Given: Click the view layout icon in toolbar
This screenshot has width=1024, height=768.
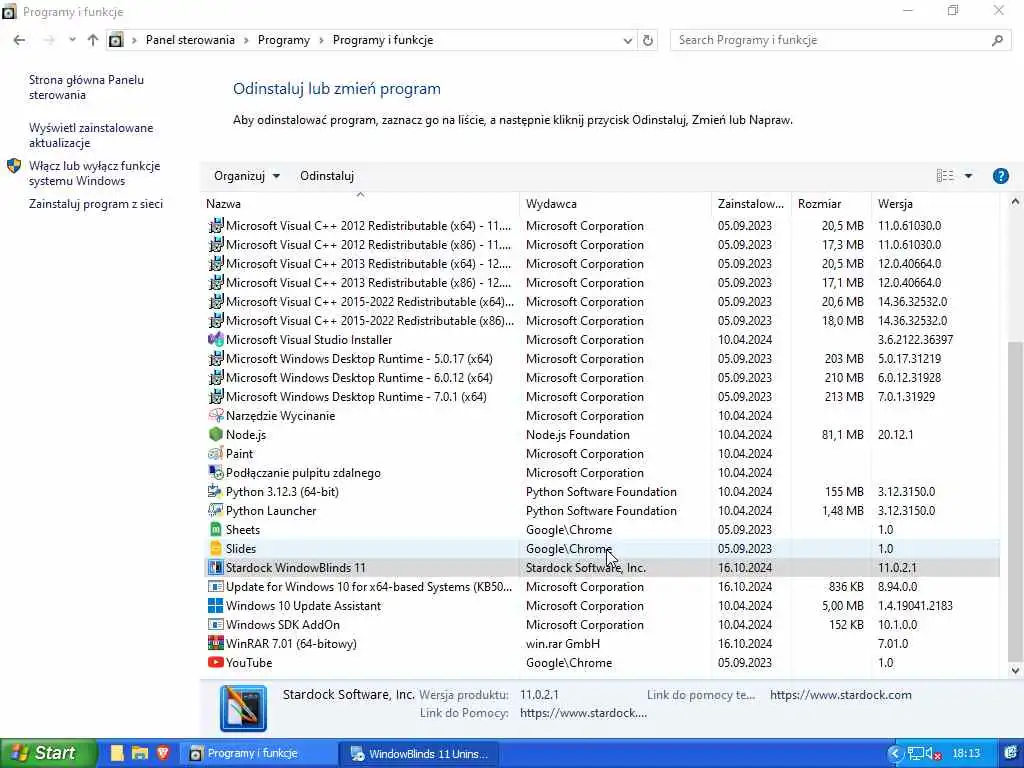Looking at the screenshot, I should point(945,176).
